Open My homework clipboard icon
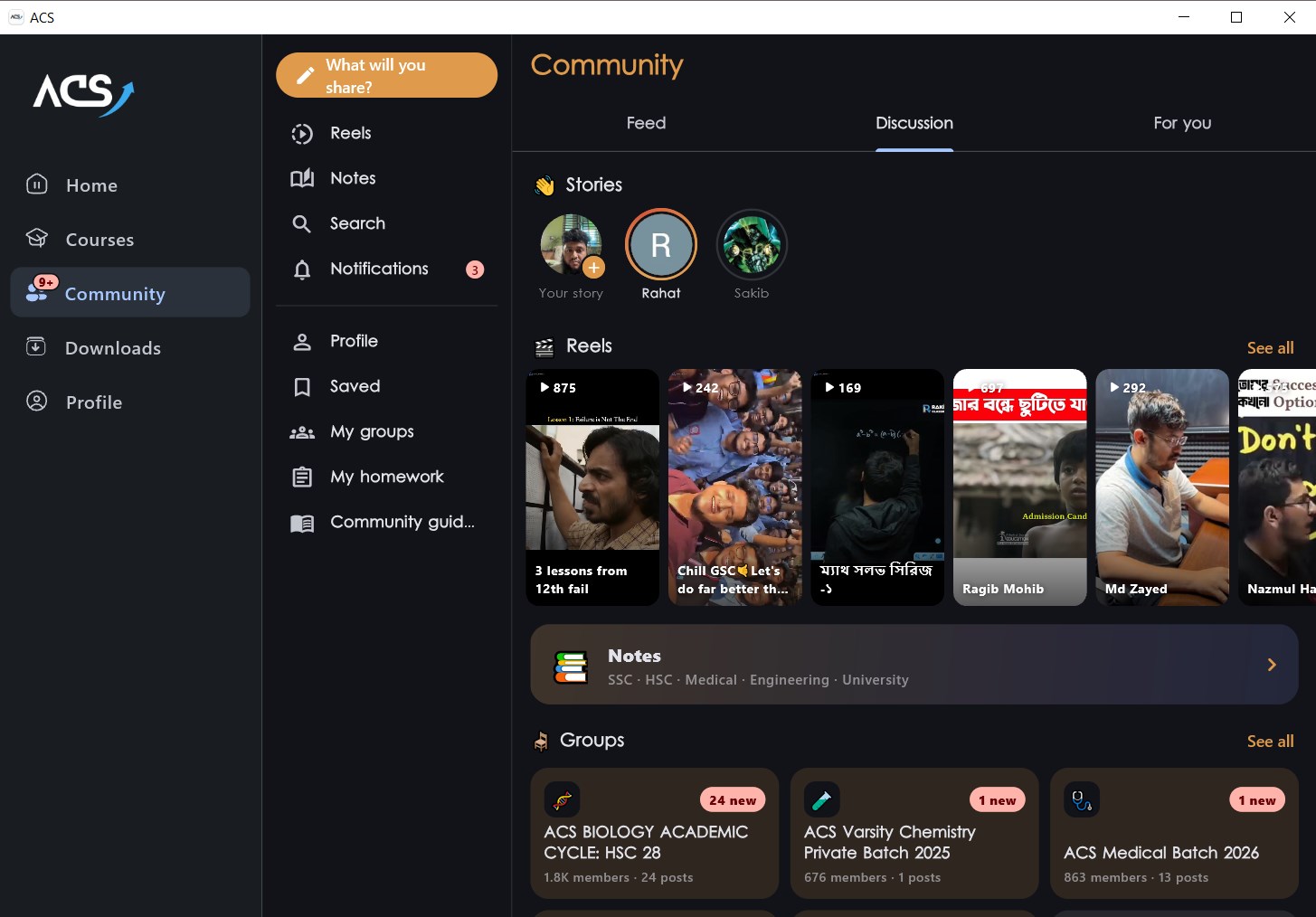Image resolution: width=1316 pixels, height=917 pixels. (302, 477)
